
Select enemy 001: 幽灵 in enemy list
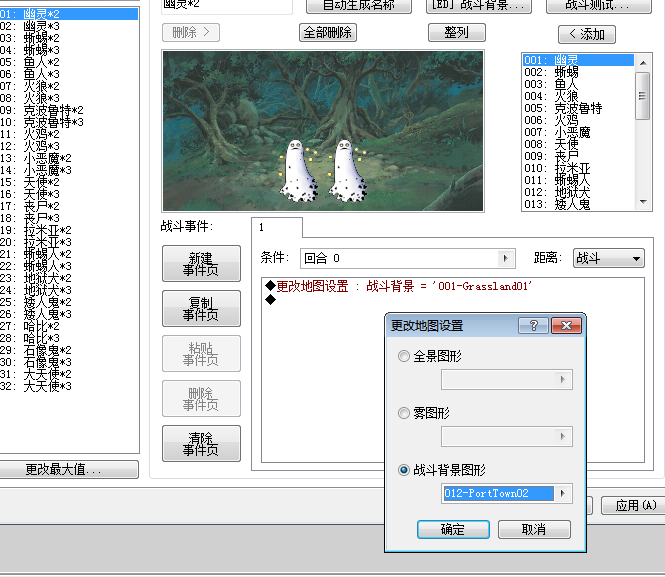578,60
